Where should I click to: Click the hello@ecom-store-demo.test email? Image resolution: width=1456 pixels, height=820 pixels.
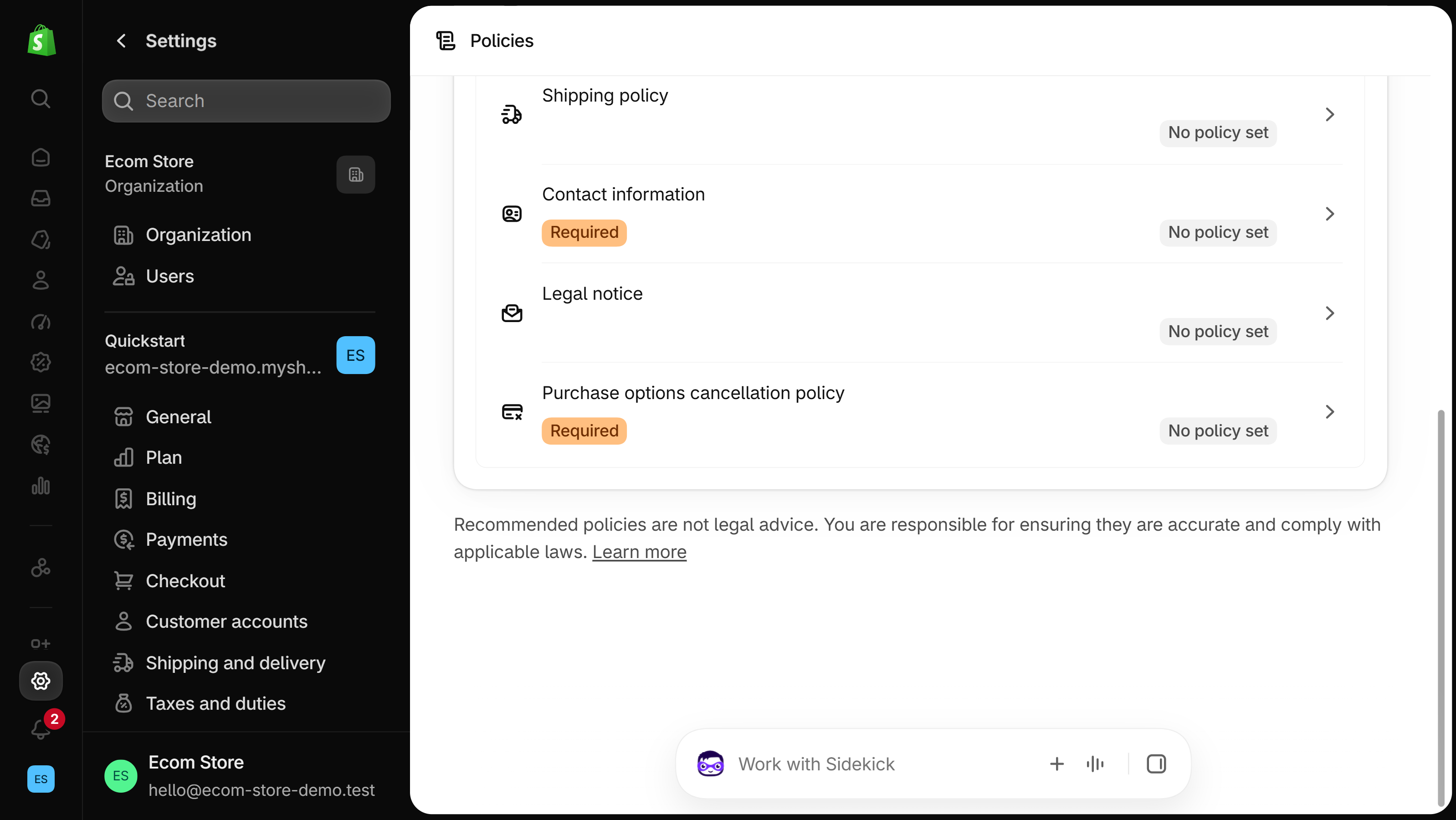(261, 790)
